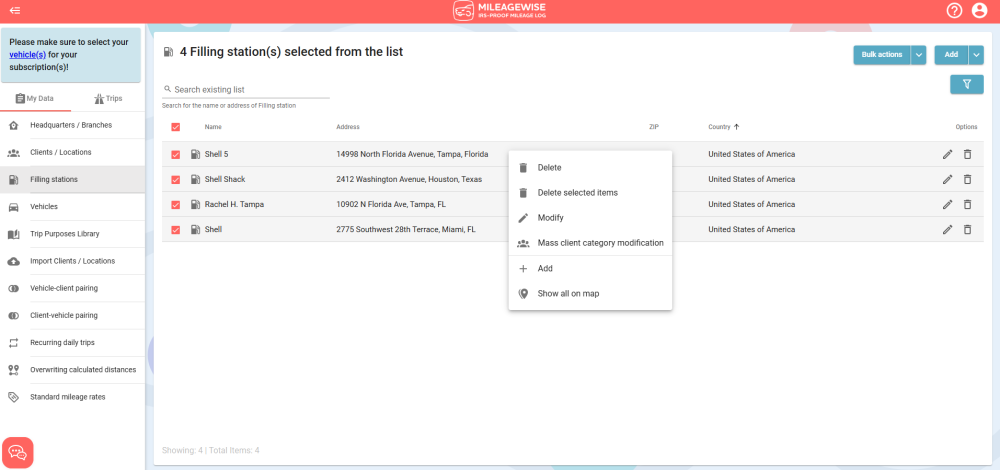Expand the Bulk actions dropdown arrow
The height and width of the screenshot is (470, 1000).
pos(918,55)
